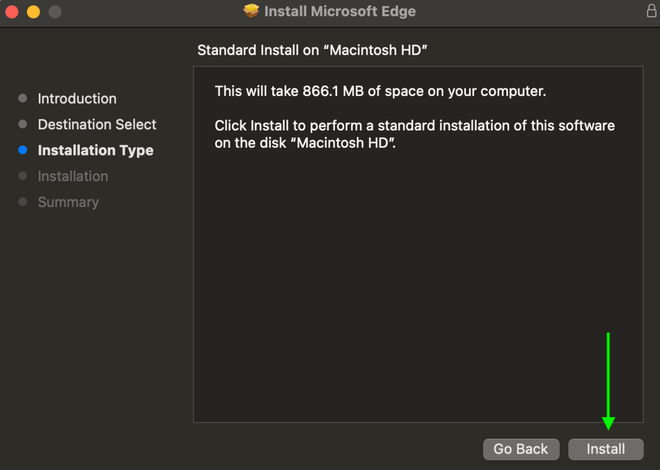
Task: Select the Destination Select step
Action: point(97,125)
